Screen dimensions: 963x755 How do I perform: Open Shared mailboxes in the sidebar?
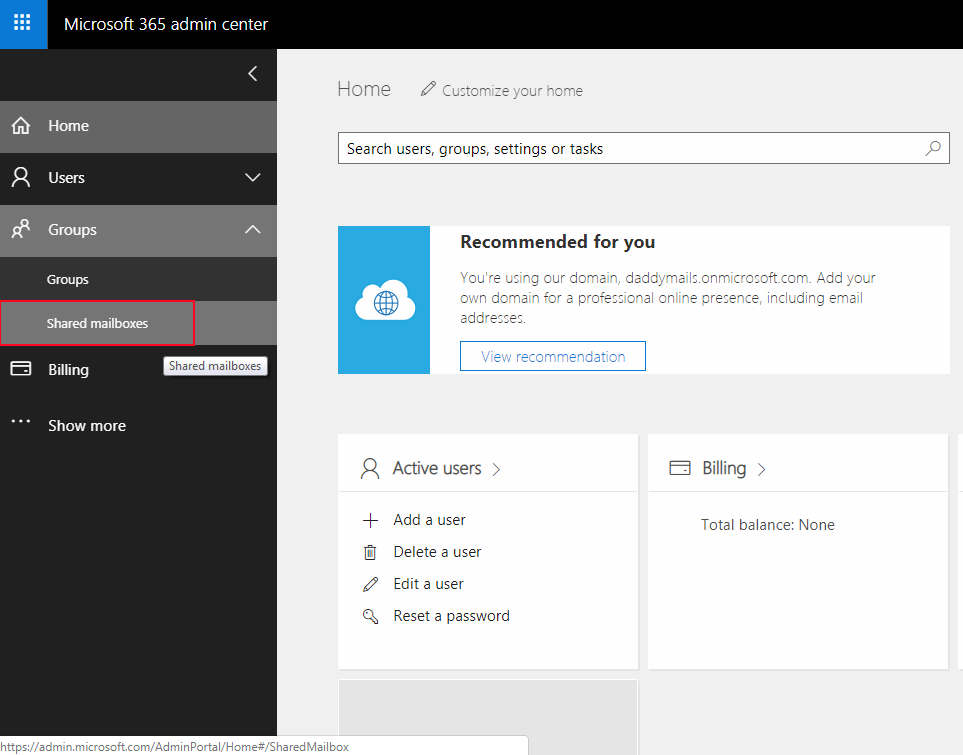[x=138, y=323]
